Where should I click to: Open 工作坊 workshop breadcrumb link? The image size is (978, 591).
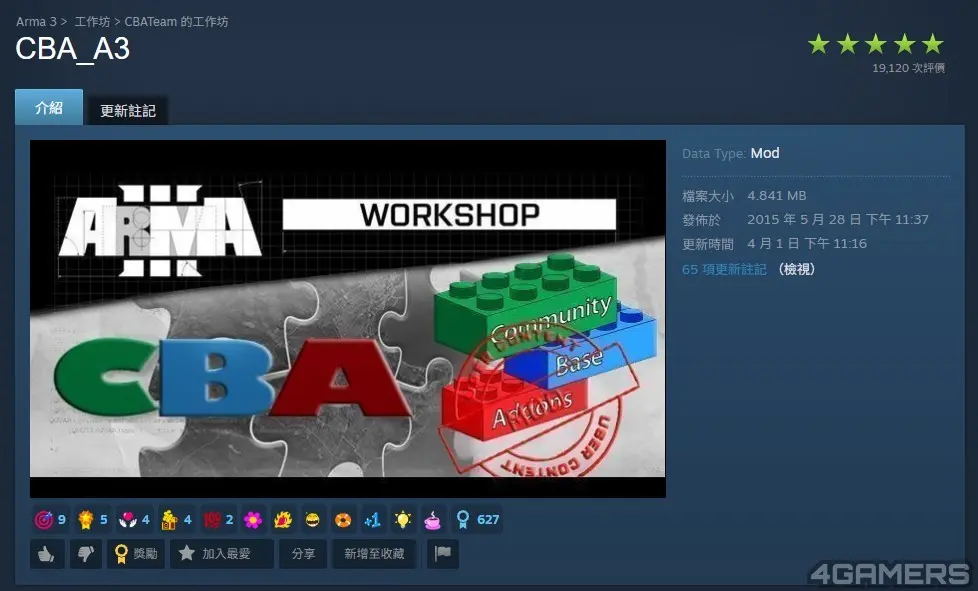coord(92,22)
